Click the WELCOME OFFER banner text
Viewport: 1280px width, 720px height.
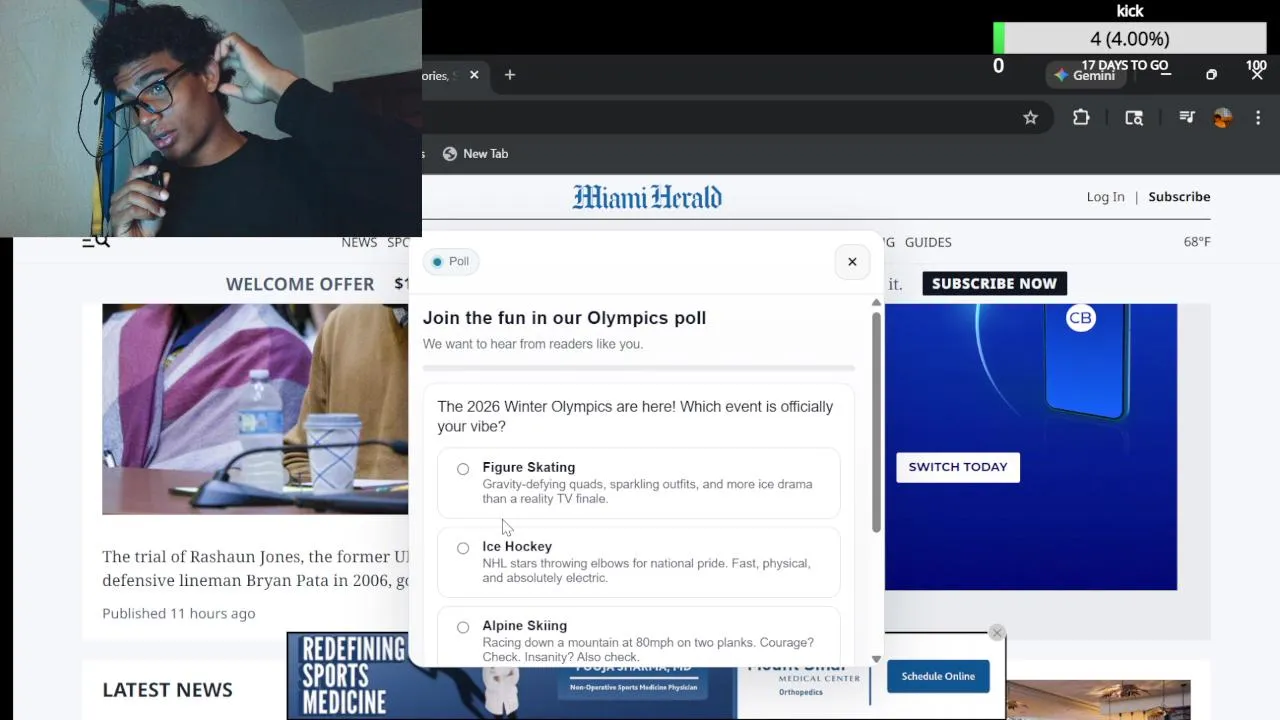(300, 284)
